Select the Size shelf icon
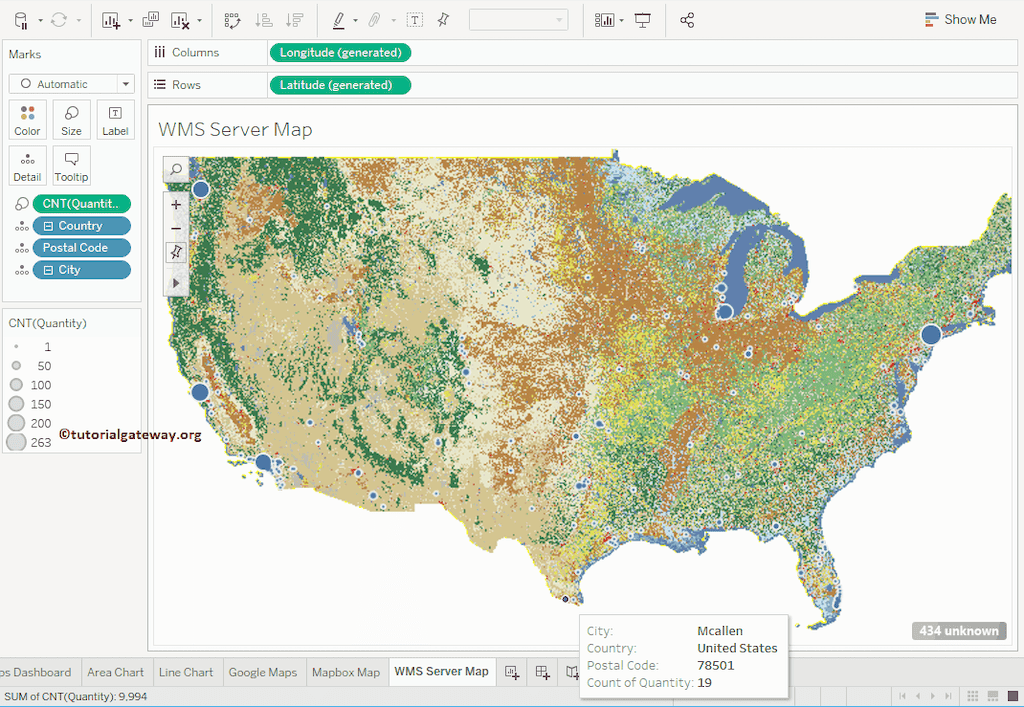This screenshot has height=707, width=1024. coord(71,119)
